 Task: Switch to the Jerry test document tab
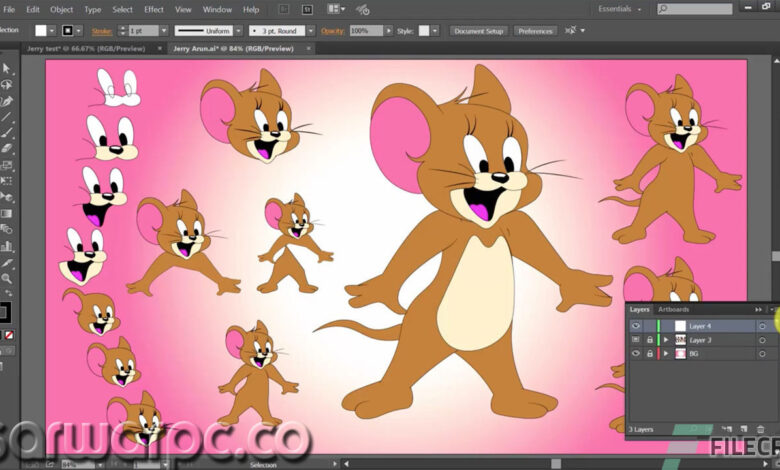86,48
